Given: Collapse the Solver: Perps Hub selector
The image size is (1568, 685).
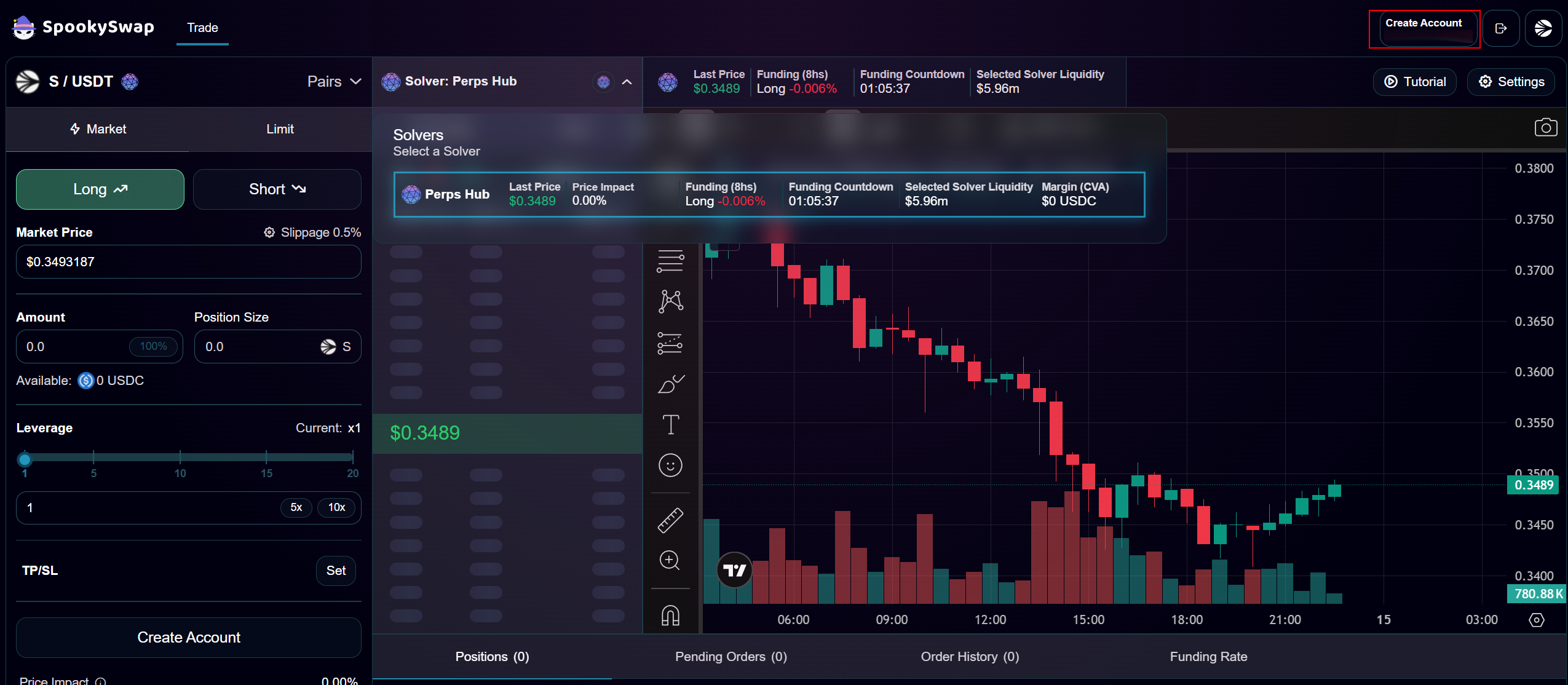Looking at the screenshot, I should (627, 82).
